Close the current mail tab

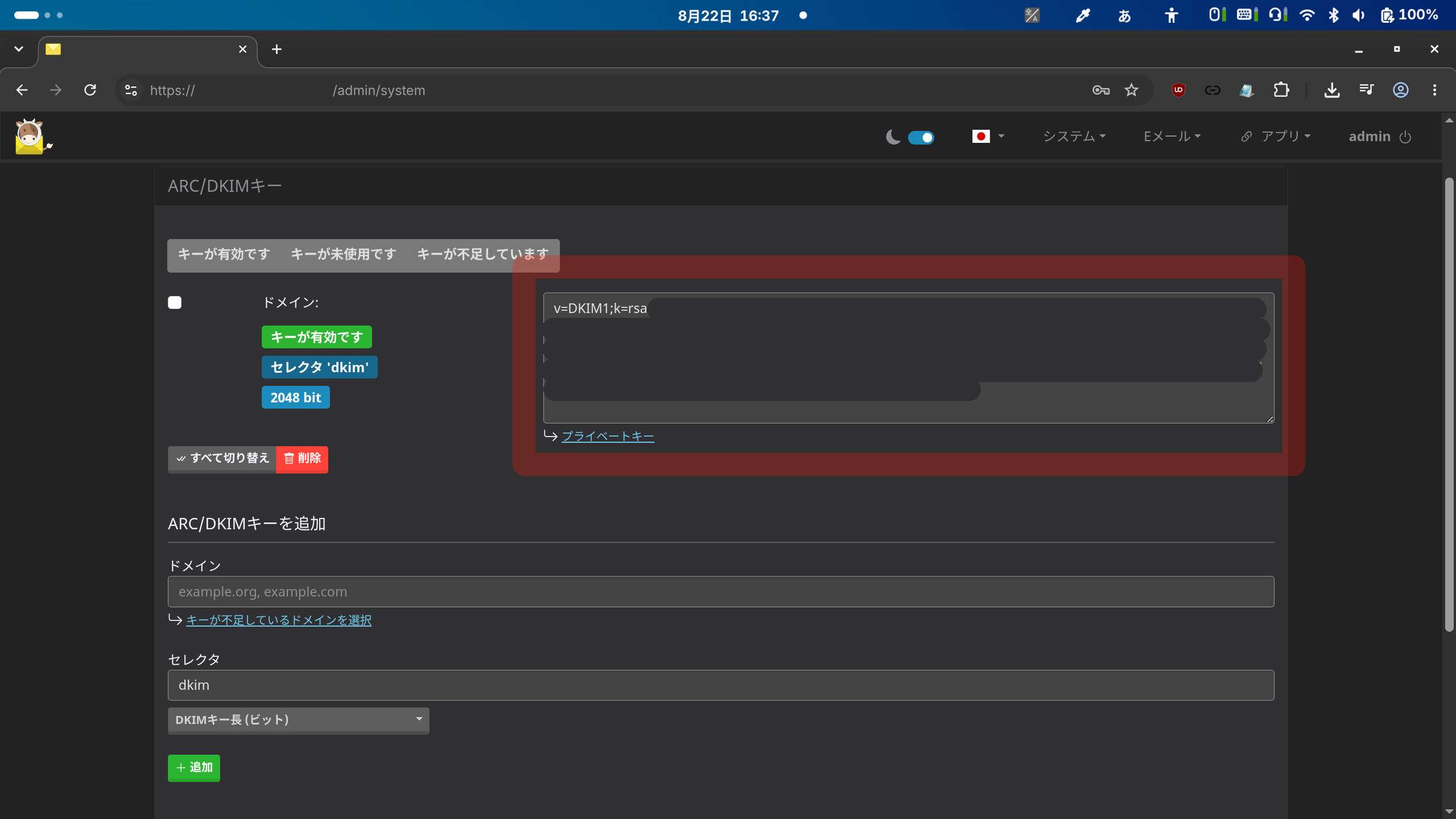click(x=242, y=50)
